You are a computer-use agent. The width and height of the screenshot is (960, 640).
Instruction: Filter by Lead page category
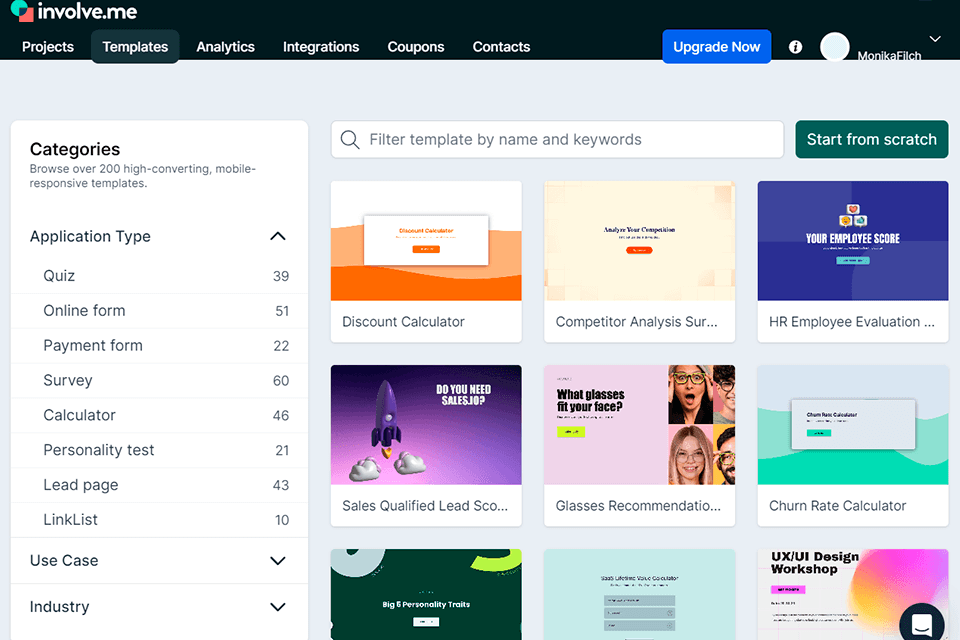point(159,486)
